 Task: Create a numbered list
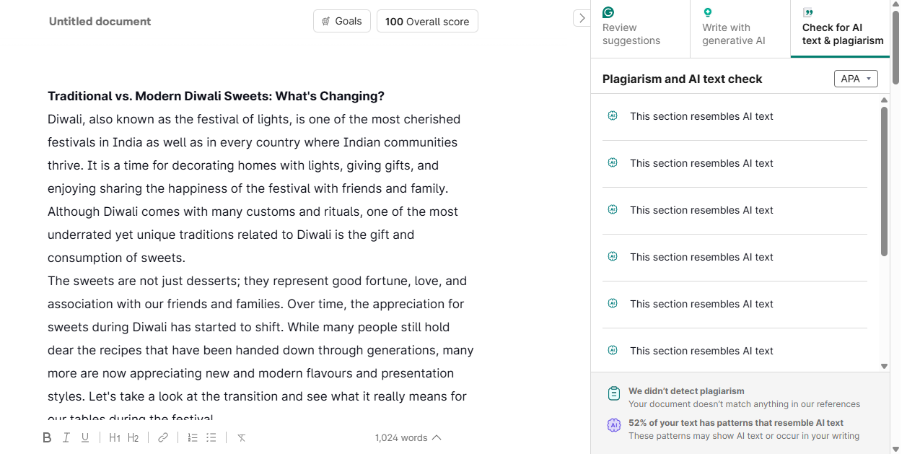click(x=192, y=438)
